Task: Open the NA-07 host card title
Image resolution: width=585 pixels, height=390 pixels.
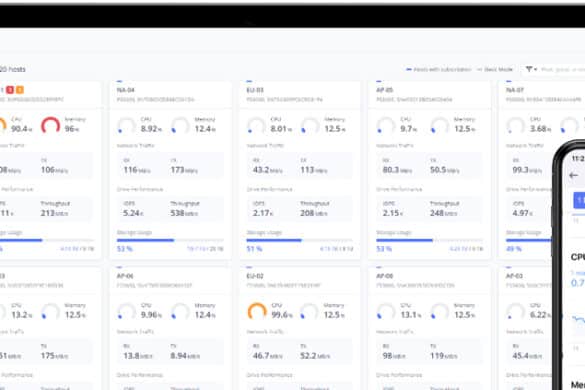Action: (x=515, y=90)
